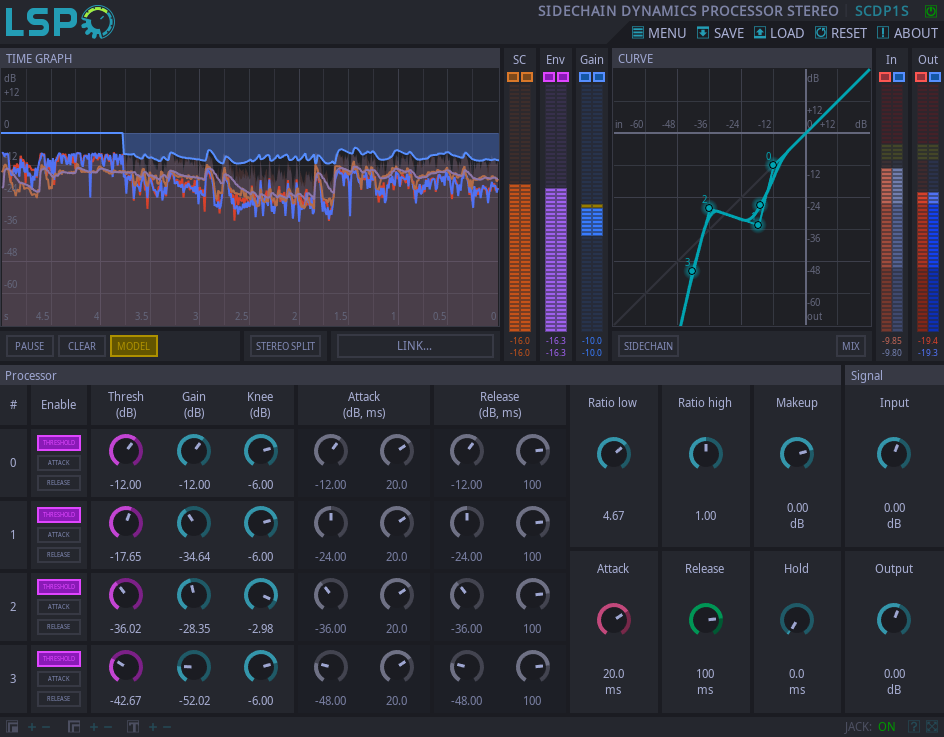Click the minus next to the T font icon

coord(167,727)
